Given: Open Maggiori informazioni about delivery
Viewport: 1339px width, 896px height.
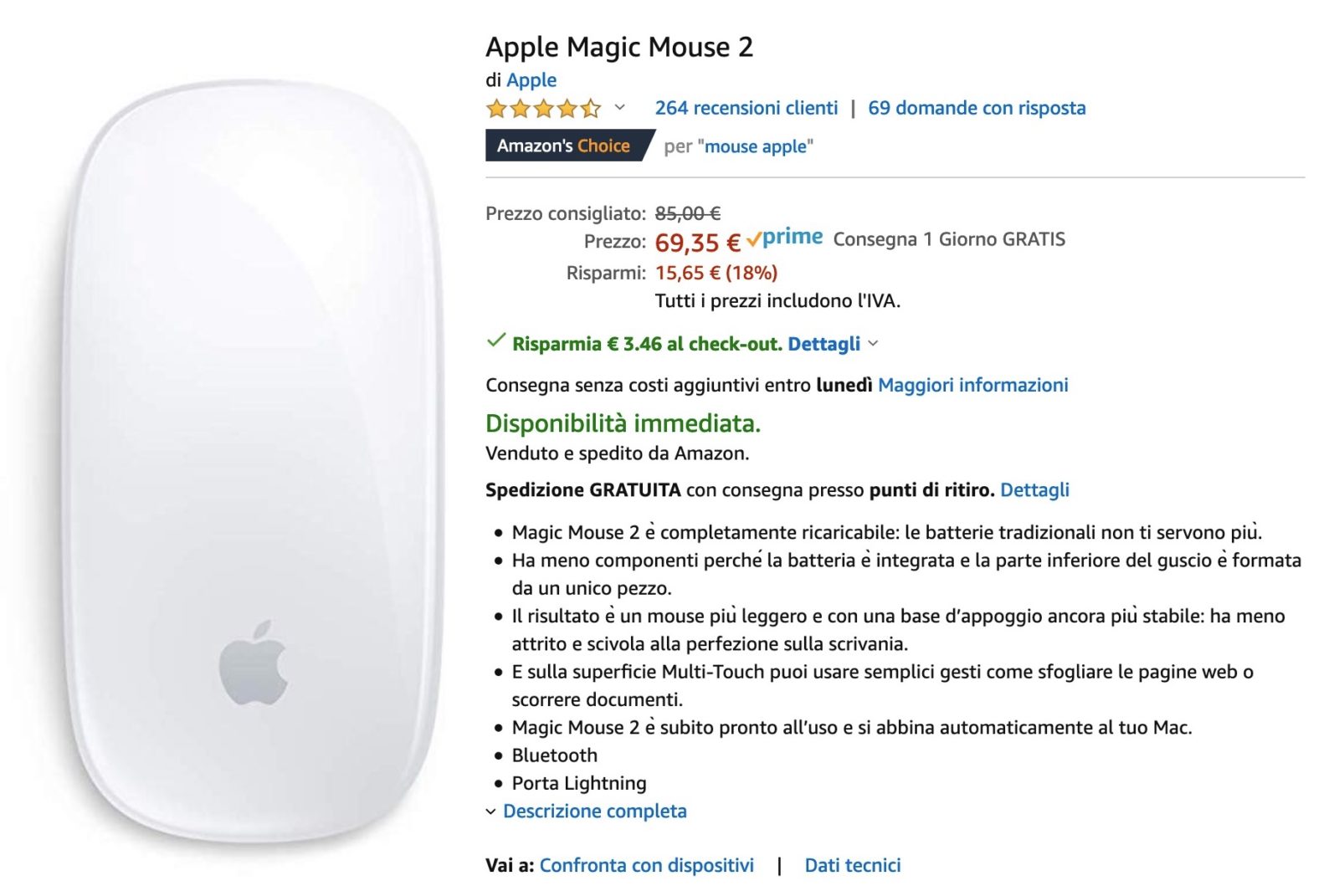Looking at the screenshot, I should 972,384.
